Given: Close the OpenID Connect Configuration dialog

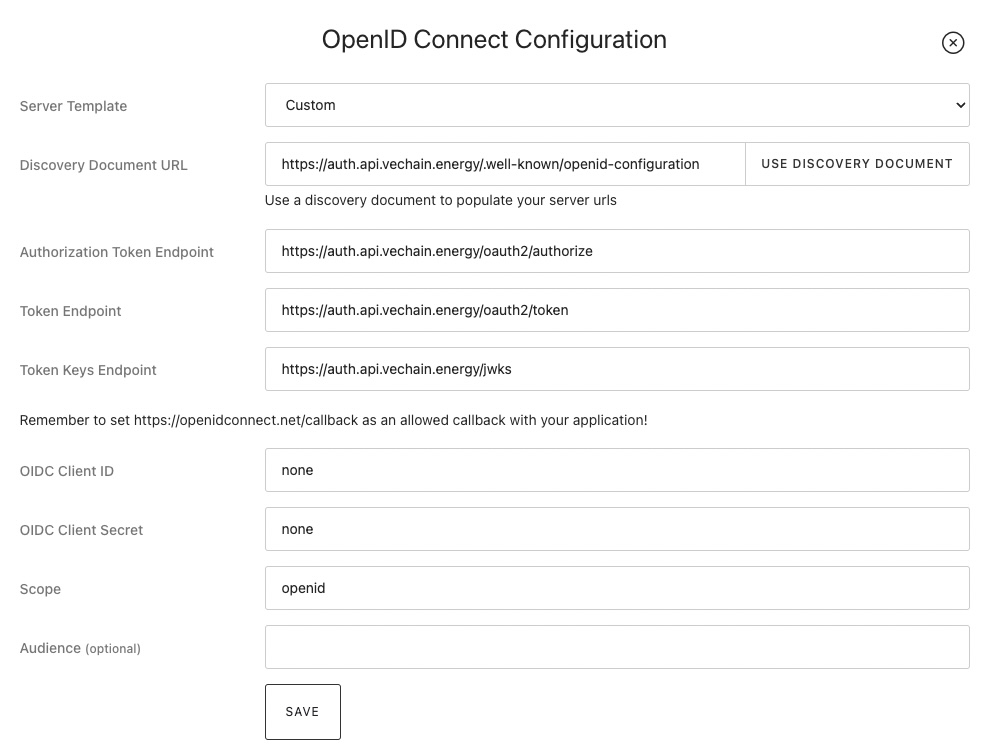Looking at the screenshot, I should pos(953,42).
